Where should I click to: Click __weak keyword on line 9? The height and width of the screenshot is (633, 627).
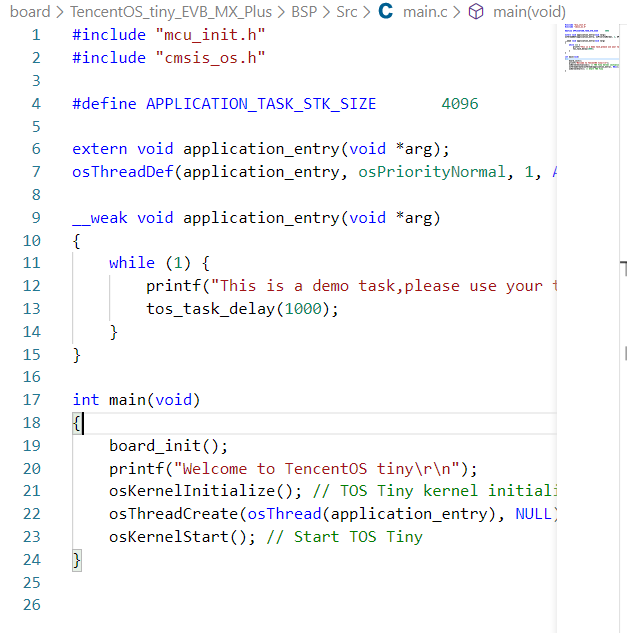(x=100, y=218)
